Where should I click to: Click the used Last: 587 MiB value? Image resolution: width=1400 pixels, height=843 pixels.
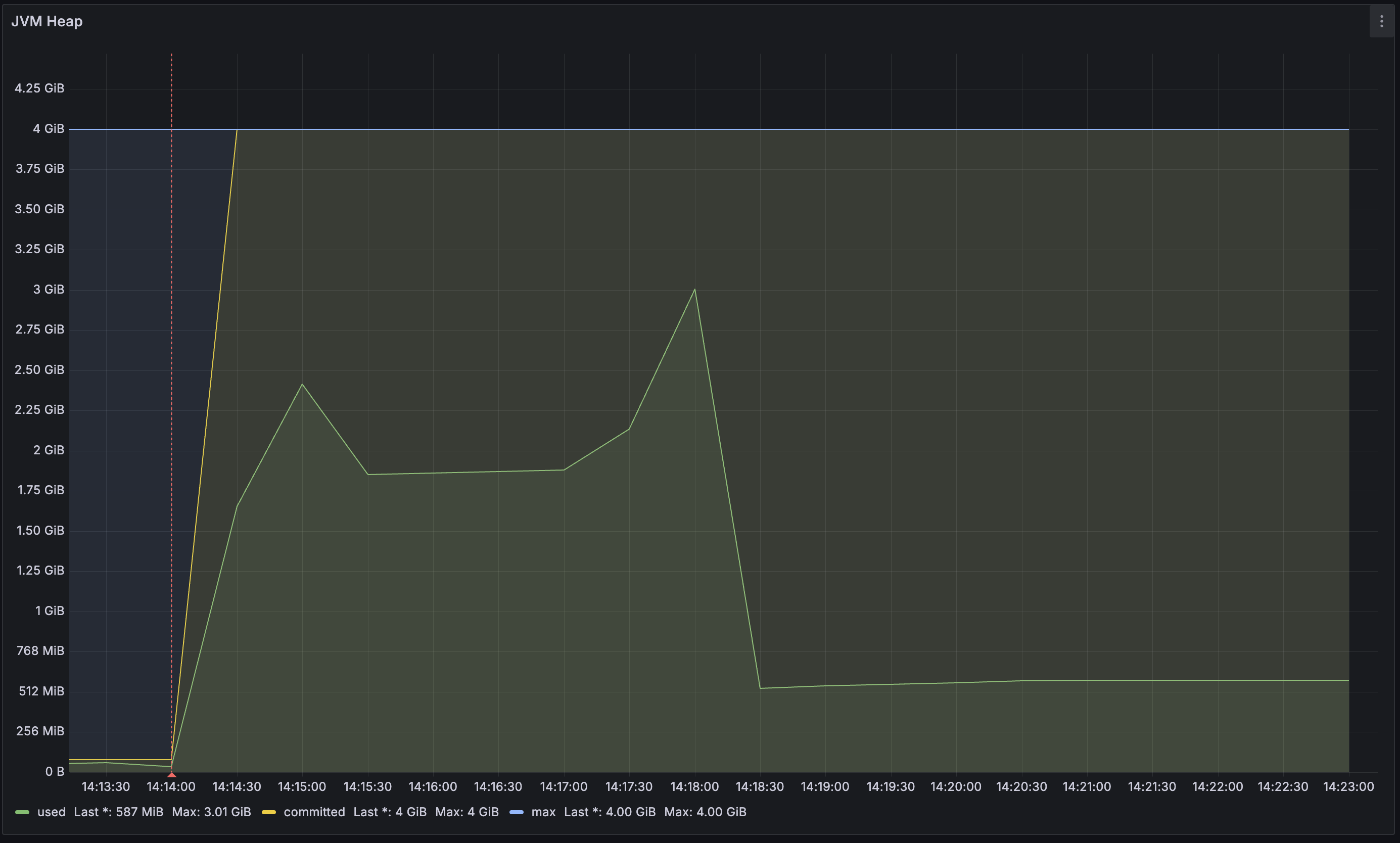118,812
